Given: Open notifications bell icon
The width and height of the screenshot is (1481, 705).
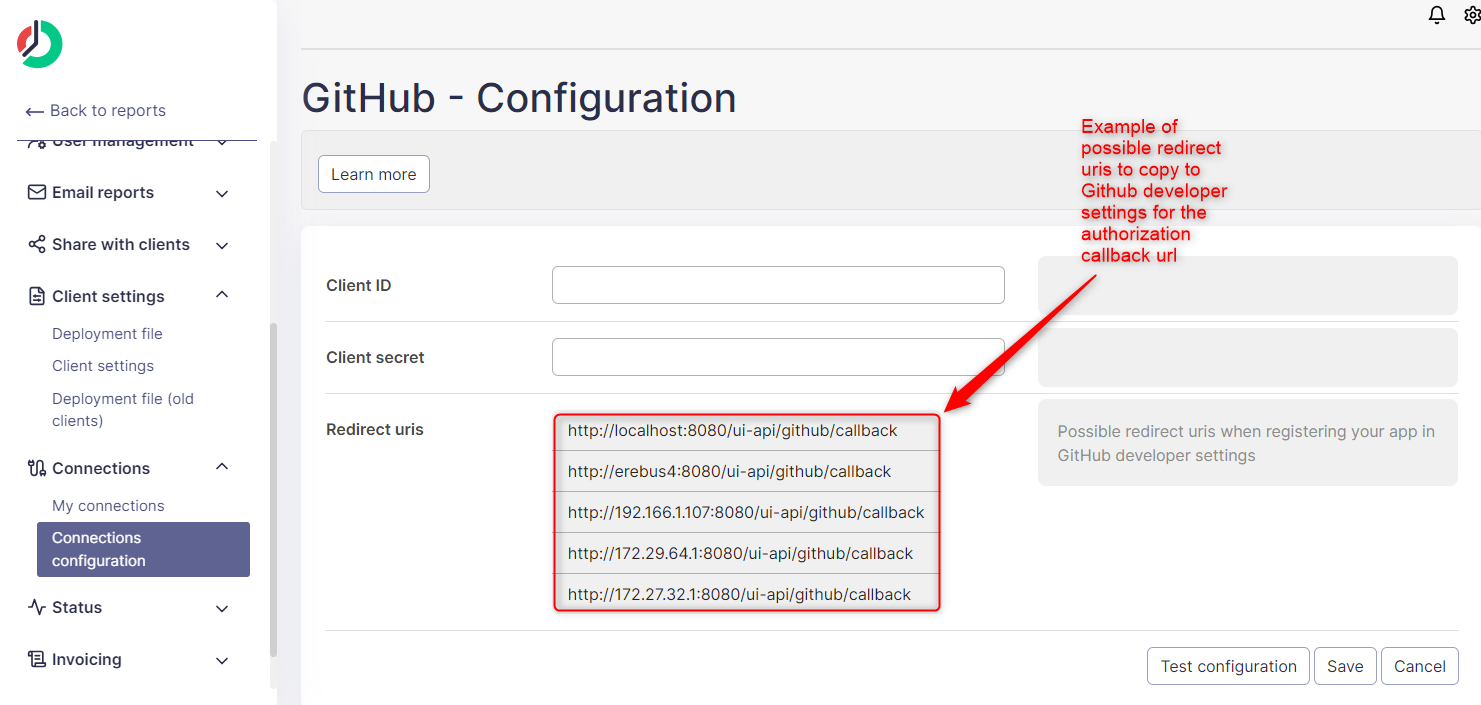Looking at the screenshot, I should click(x=1437, y=15).
